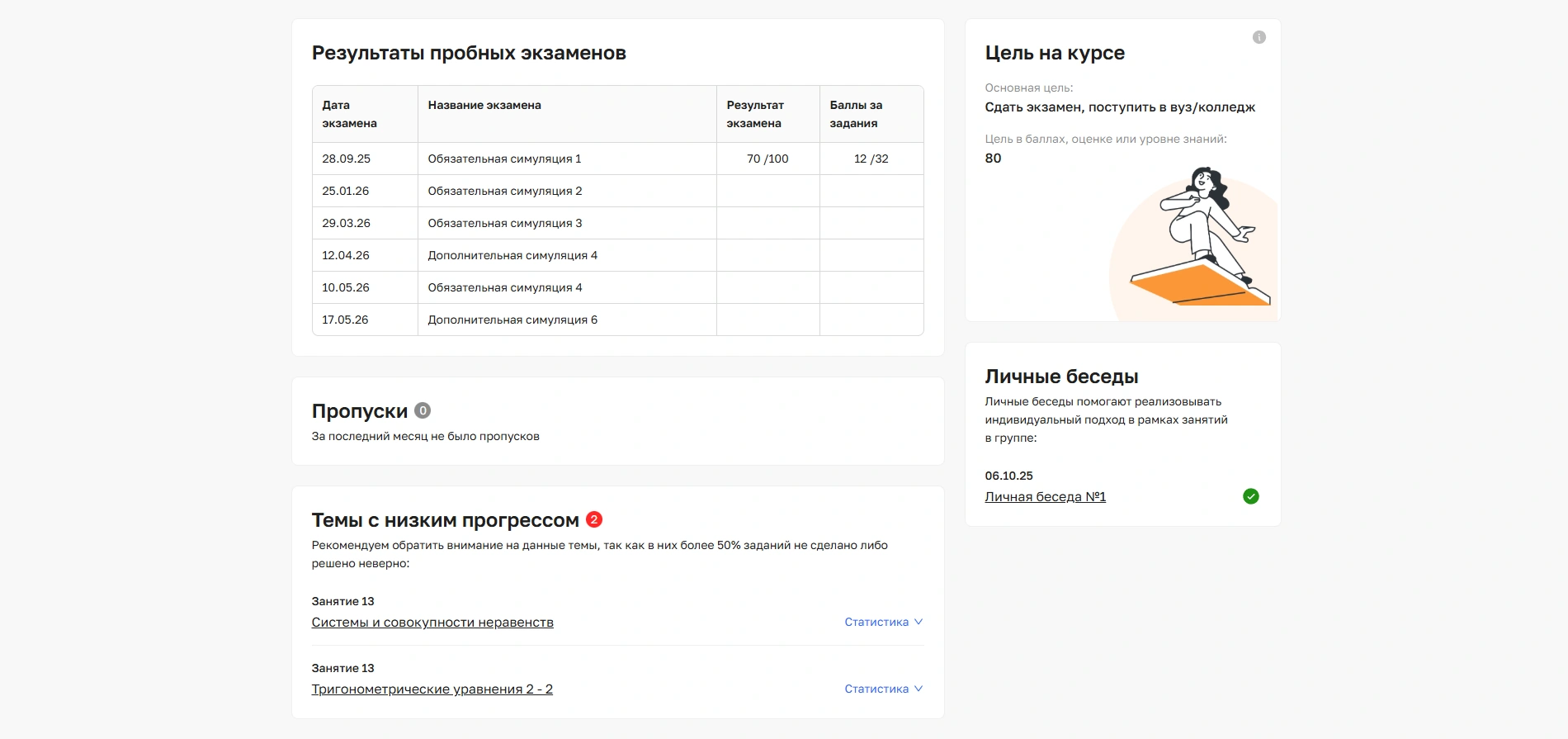Click the 70 /100 exam result cell
Image resolution: width=1568 pixels, height=739 pixels.
767,159
